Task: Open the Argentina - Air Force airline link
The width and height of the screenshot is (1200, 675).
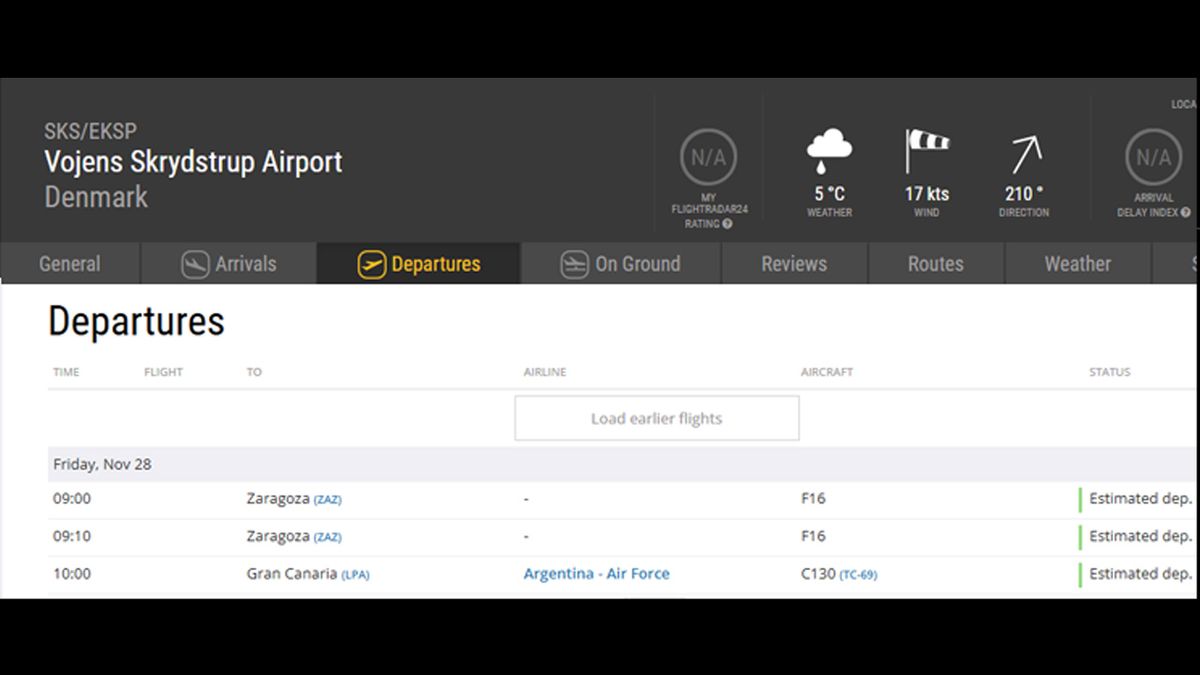Action: click(x=596, y=574)
